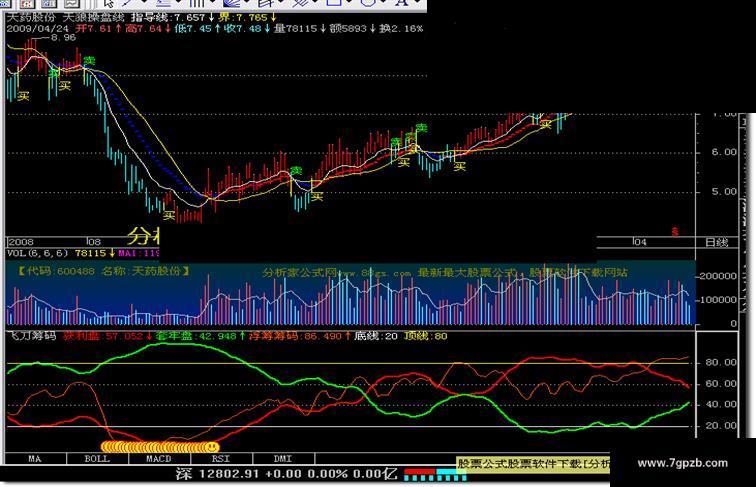Select the text 'A' annotation tool
This screenshot has width=756, height=487.
point(401,2)
